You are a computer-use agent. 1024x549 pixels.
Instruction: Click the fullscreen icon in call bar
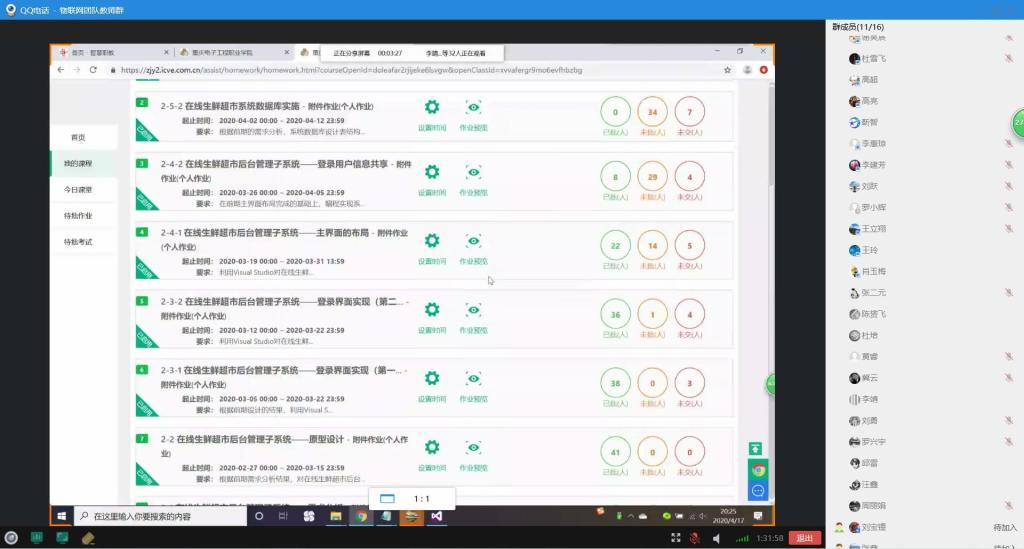[673, 538]
